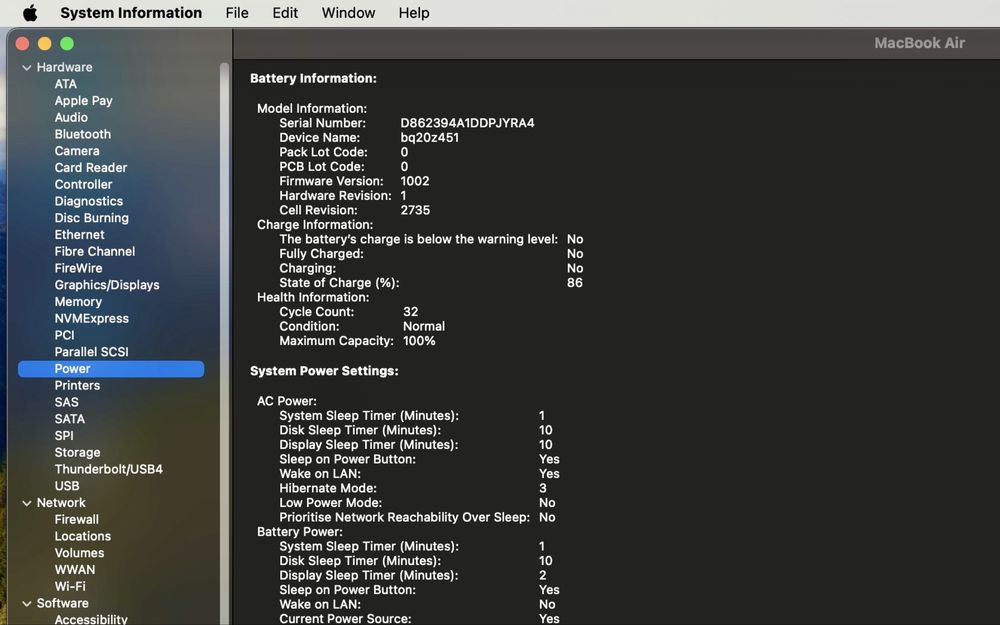Select Card Reader in the sidebar
Image resolution: width=1000 pixels, height=625 pixels.
tap(91, 168)
